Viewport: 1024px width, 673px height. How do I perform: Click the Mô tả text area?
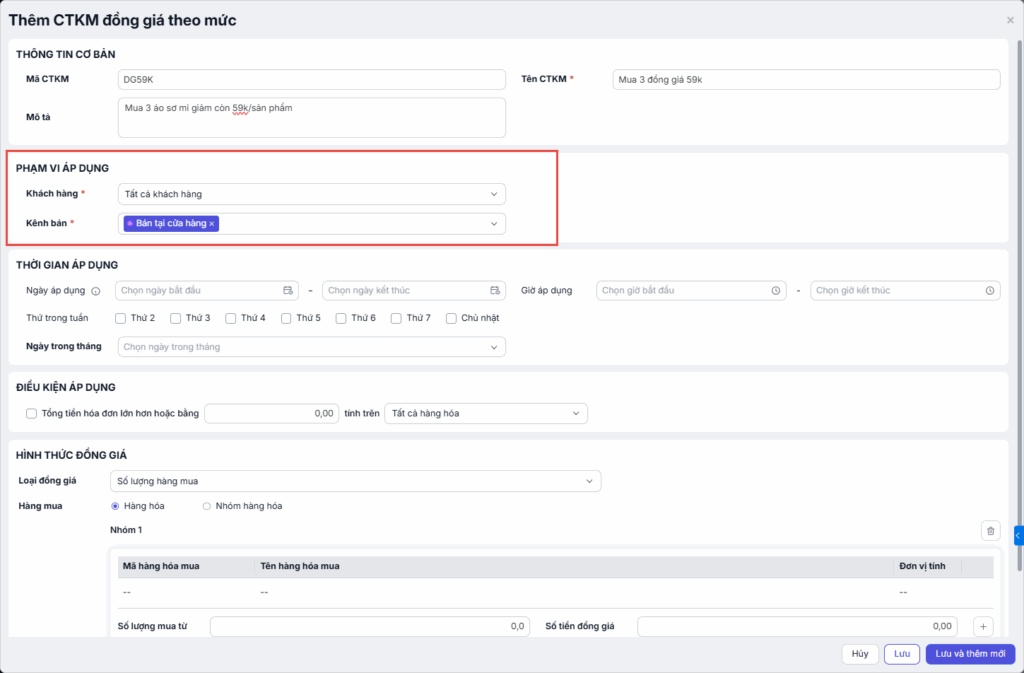tap(311, 117)
